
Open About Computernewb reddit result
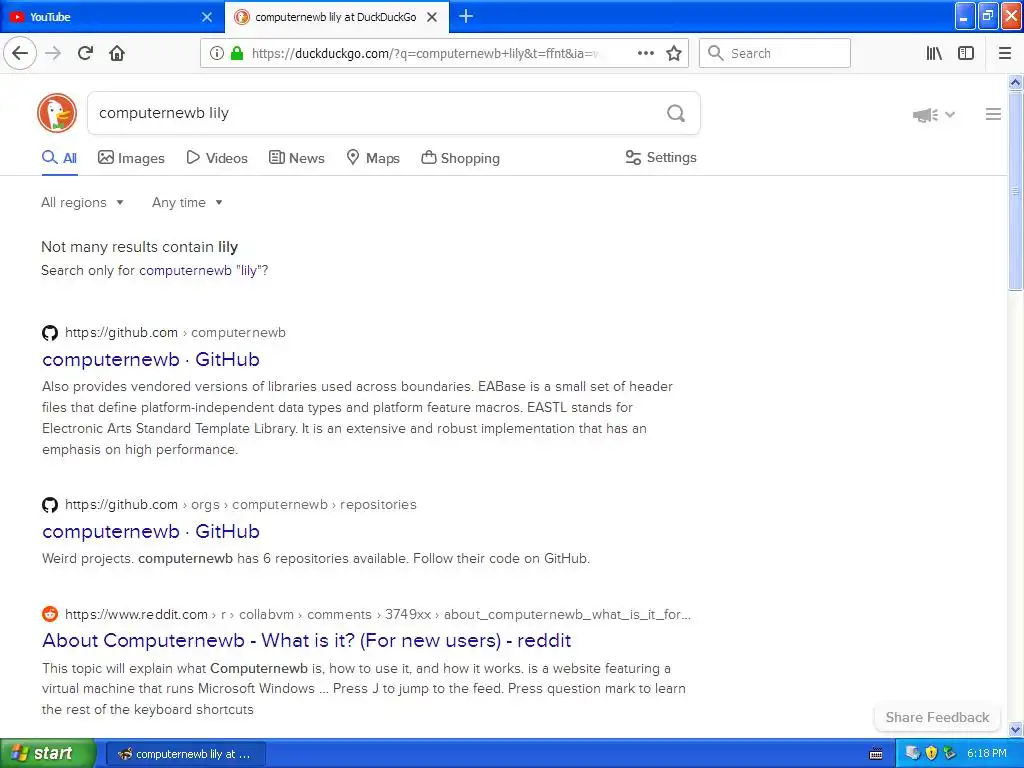pos(307,640)
